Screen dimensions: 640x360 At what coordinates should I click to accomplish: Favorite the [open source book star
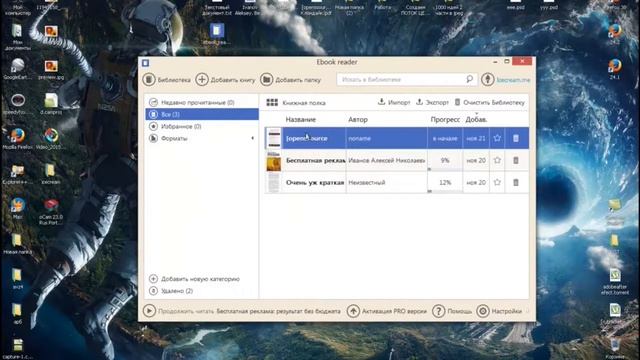point(497,138)
